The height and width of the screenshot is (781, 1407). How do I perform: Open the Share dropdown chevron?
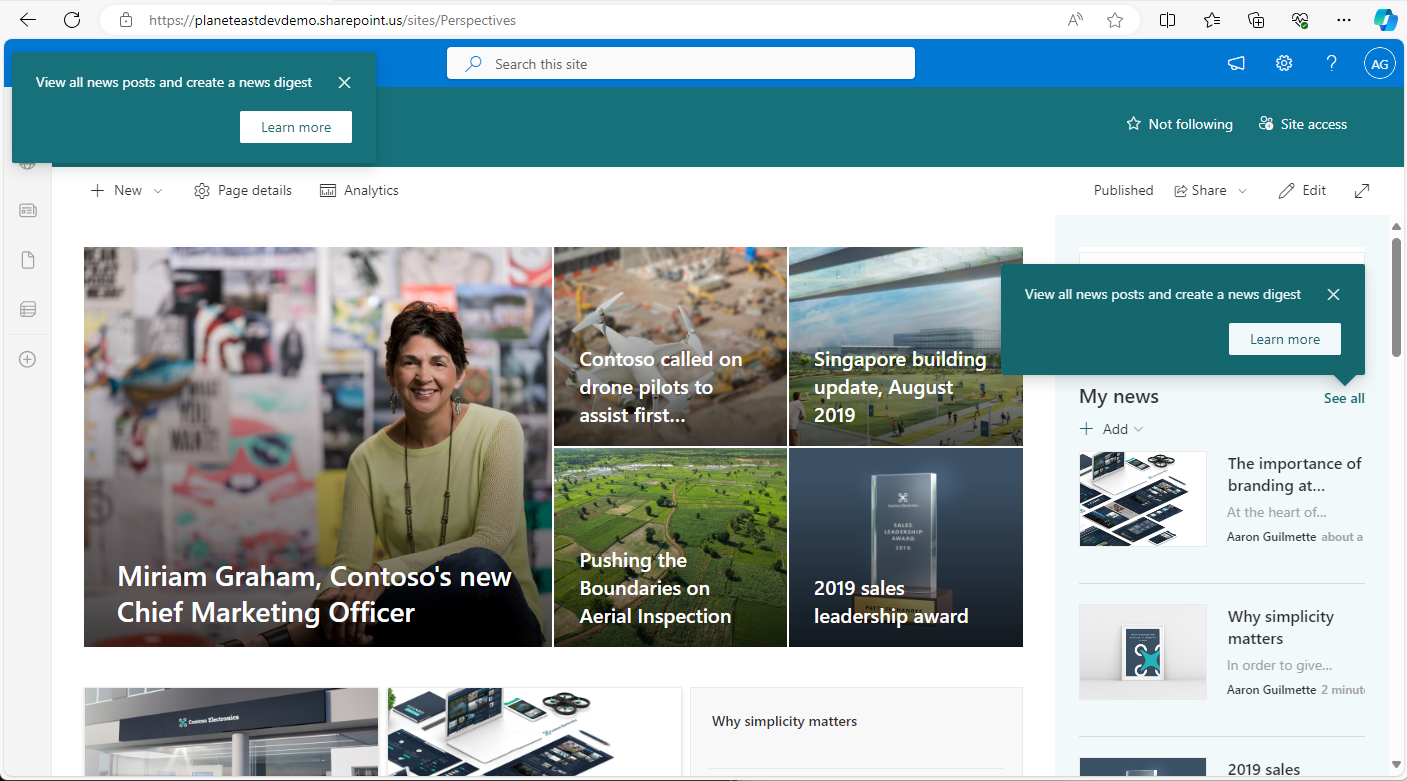click(x=1242, y=190)
